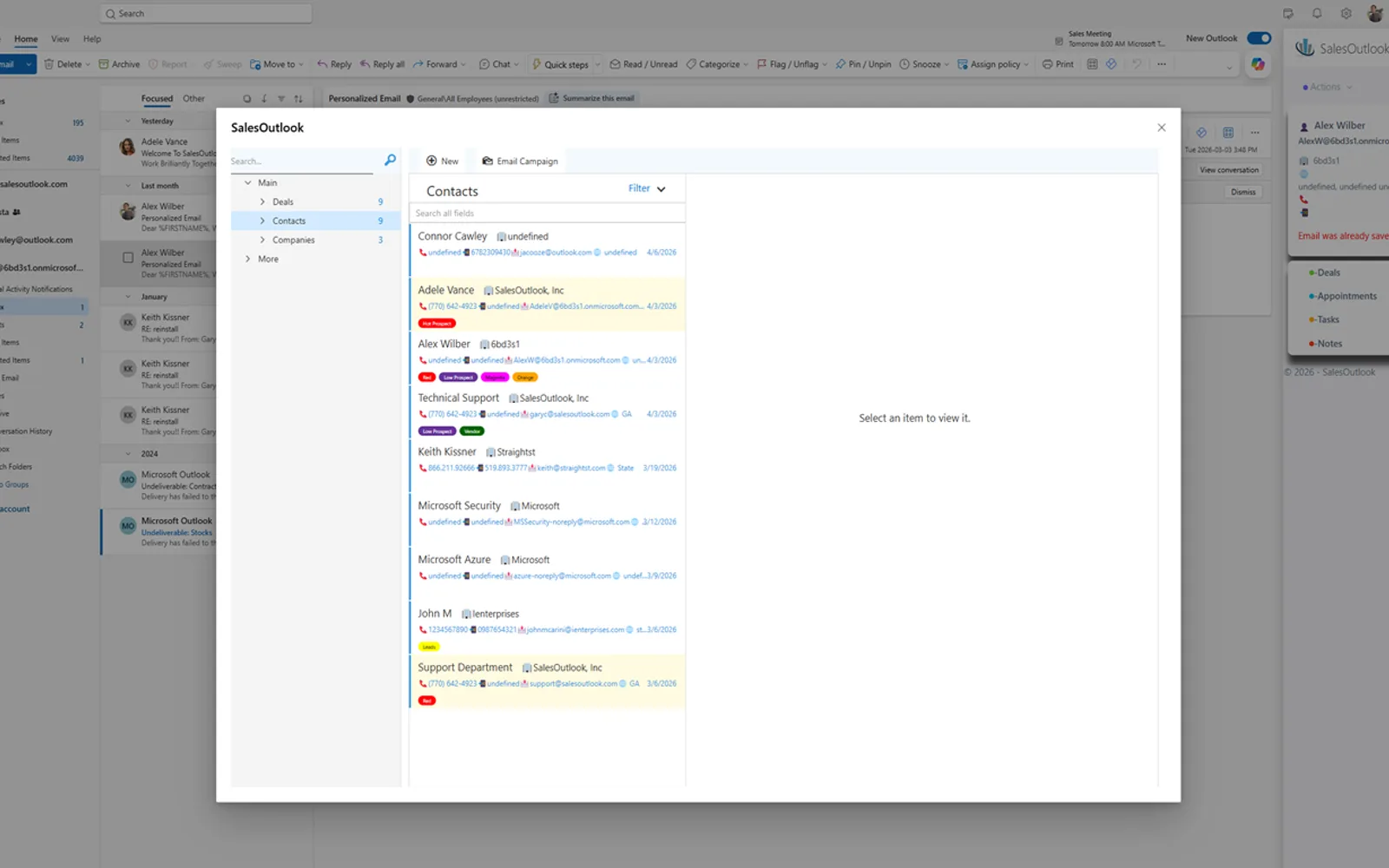Click the Search all fields box
1389x868 pixels.
(x=547, y=213)
